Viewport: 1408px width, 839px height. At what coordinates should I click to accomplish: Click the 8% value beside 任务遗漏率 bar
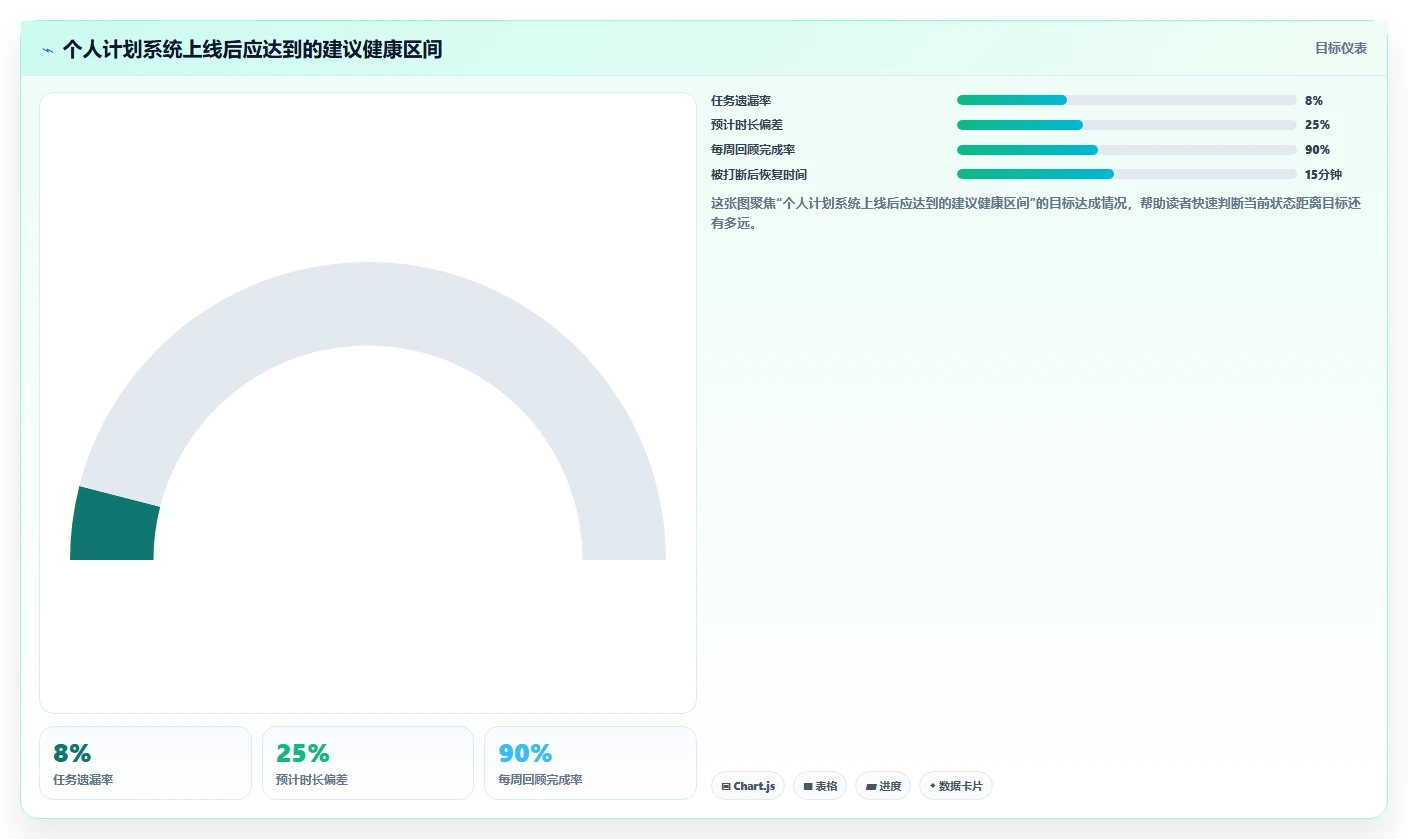point(1314,101)
